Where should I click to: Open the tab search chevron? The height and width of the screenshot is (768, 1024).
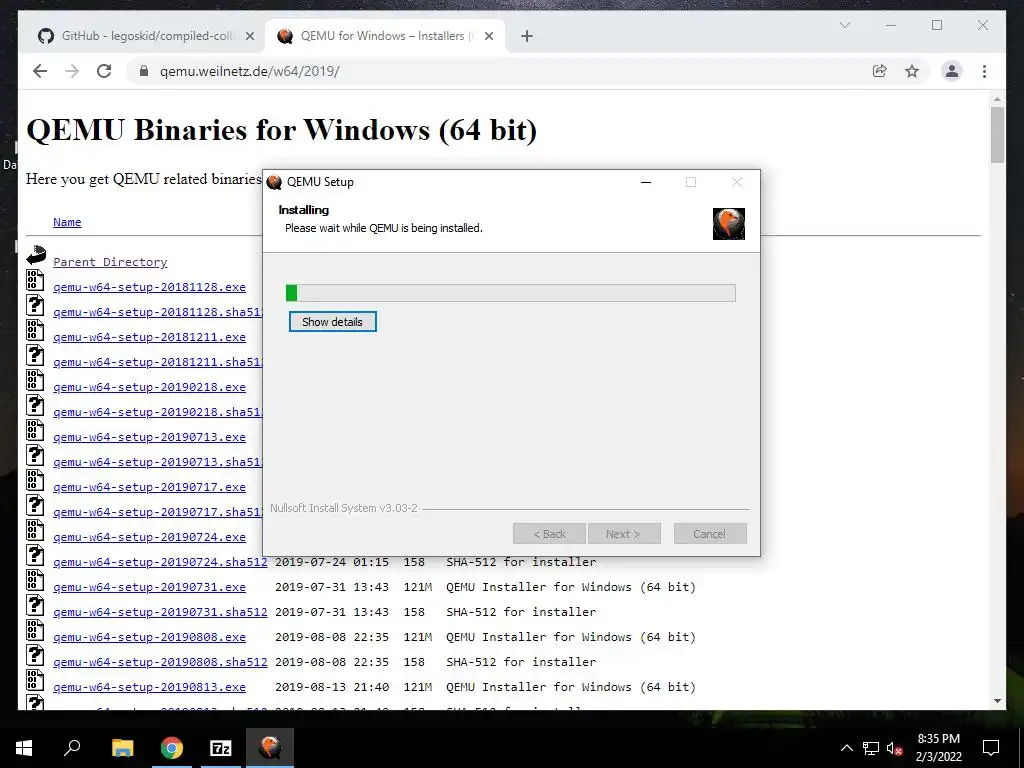[844, 25]
